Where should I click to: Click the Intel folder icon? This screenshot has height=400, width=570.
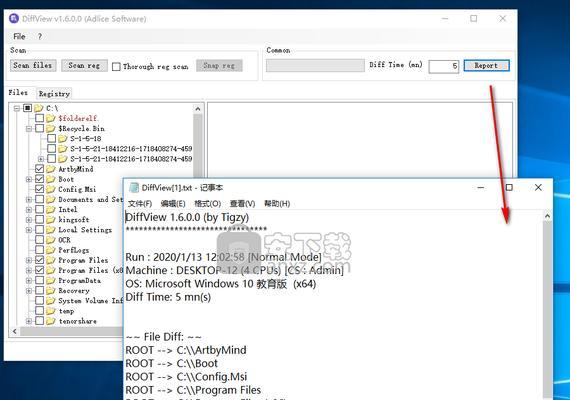tap(51, 209)
